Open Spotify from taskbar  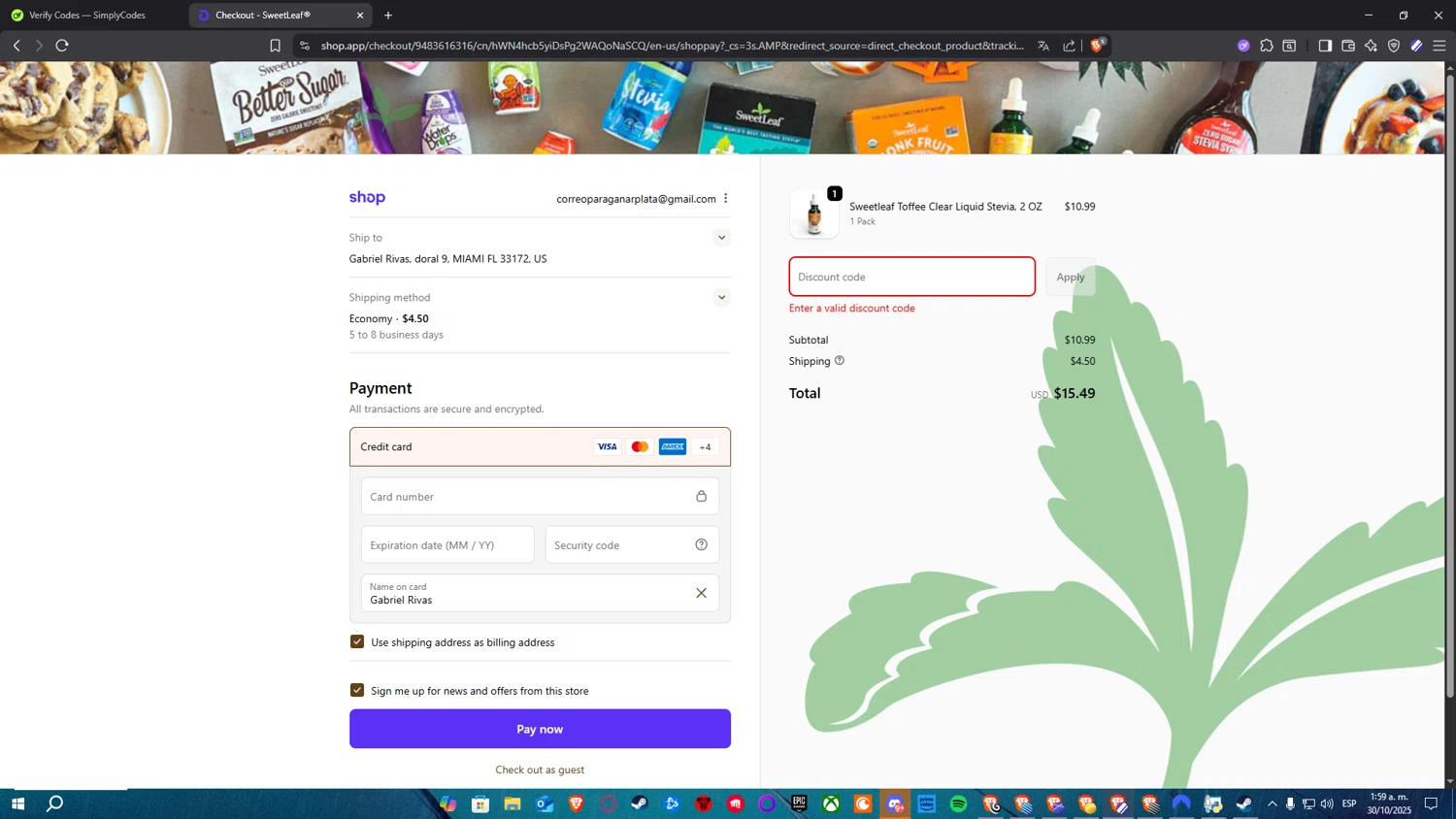tap(959, 803)
